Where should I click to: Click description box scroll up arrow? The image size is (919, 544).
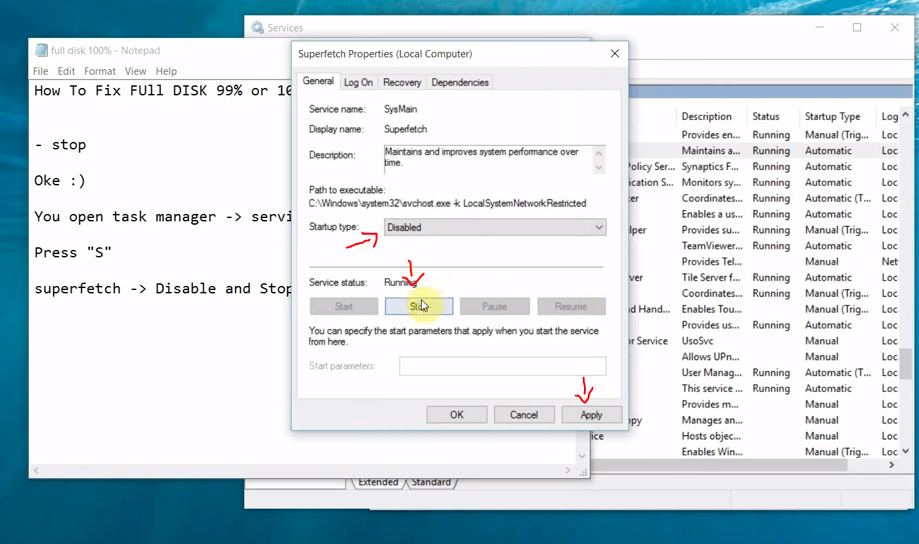click(x=598, y=154)
